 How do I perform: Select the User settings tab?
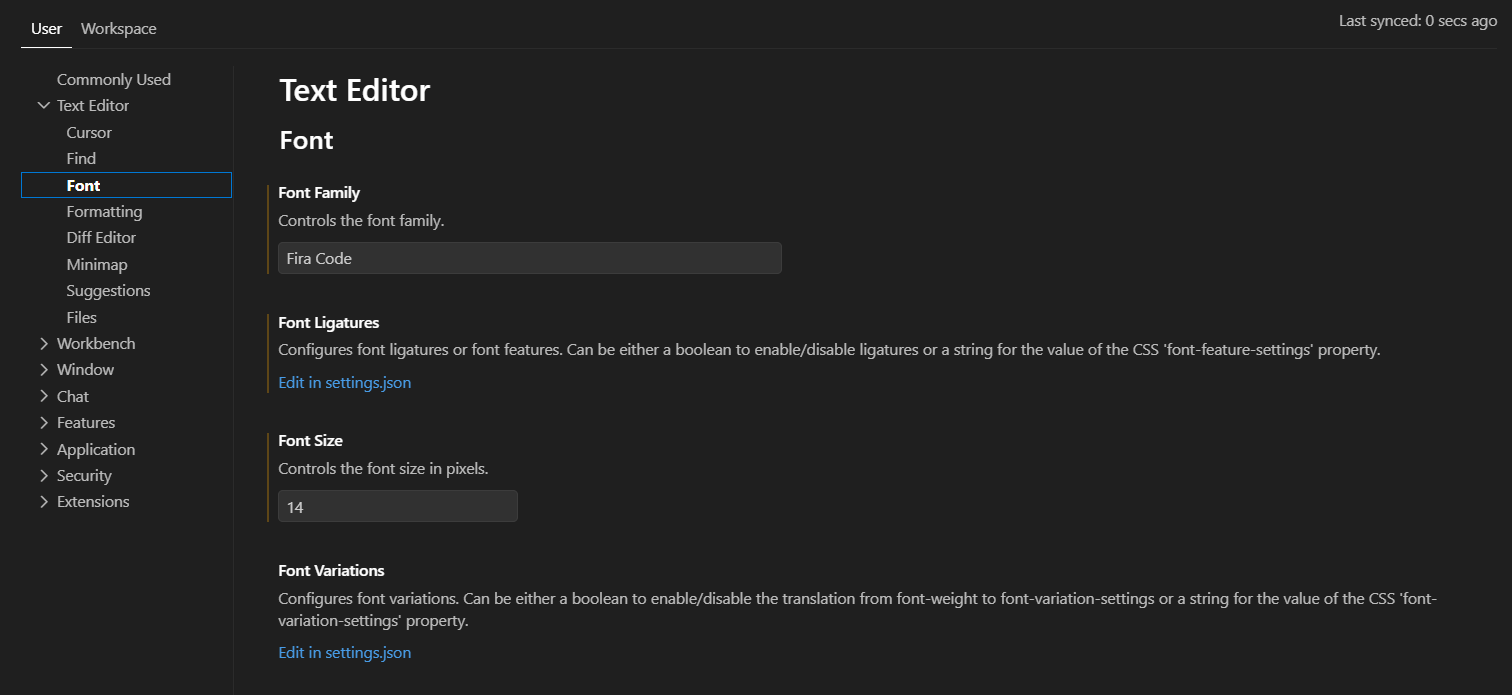[46, 28]
